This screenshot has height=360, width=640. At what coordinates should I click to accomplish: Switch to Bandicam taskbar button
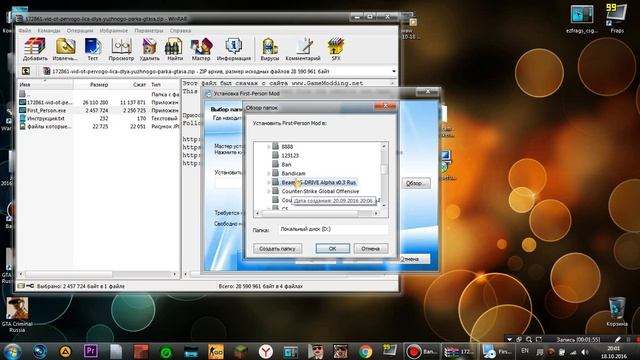422,351
